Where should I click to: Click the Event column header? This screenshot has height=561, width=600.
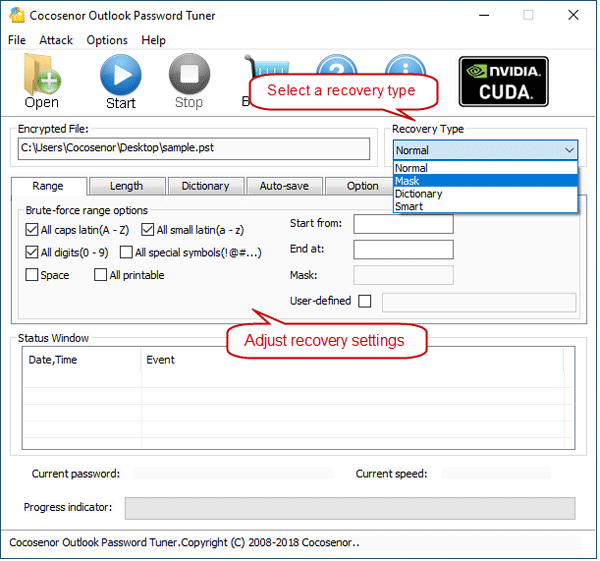click(352, 360)
